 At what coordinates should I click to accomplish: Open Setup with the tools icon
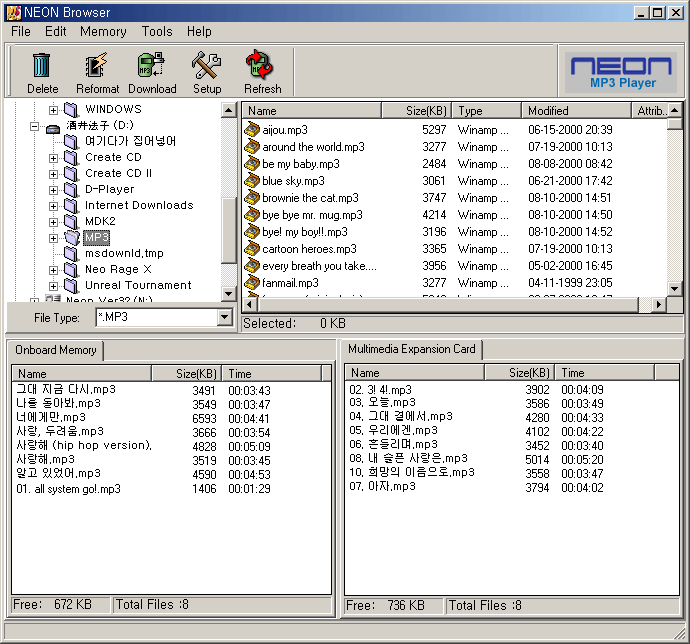click(x=207, y=66)
